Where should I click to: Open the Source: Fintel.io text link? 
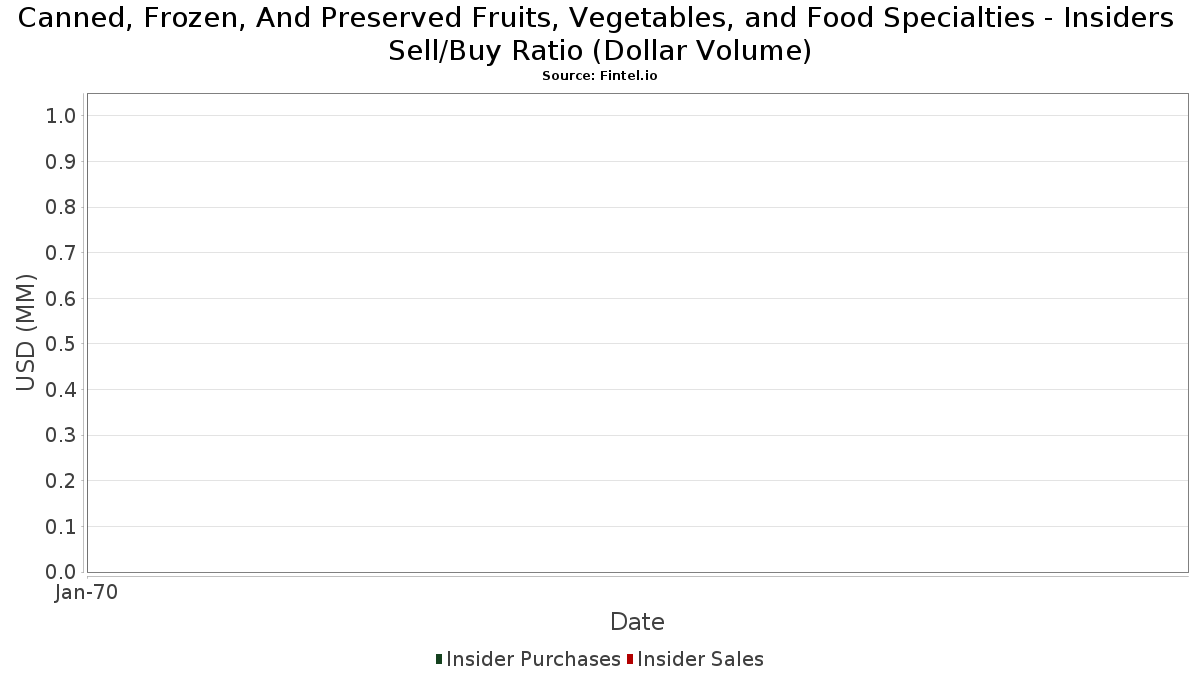click(600, 76)
